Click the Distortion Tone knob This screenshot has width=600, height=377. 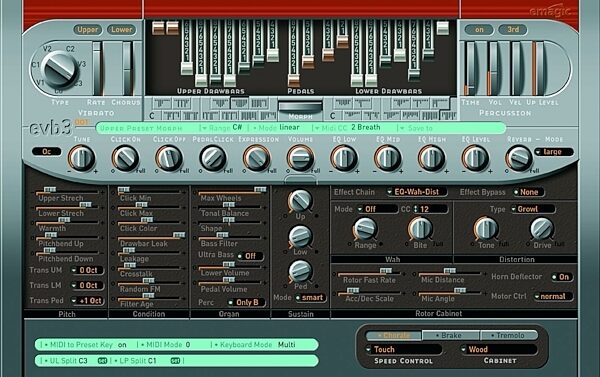click(486, 229)
